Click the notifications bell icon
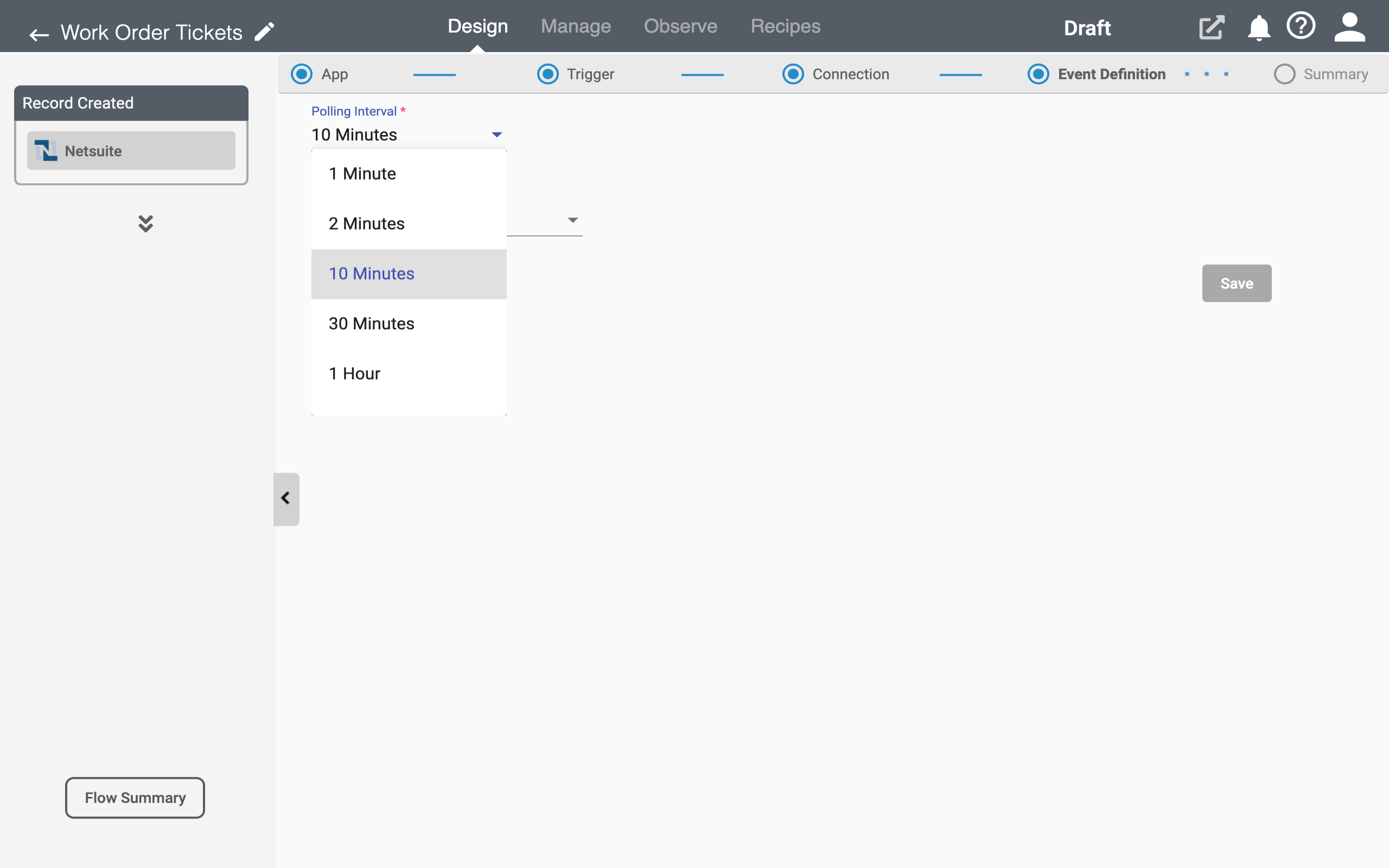This screenshot has height=868, width=1389. 1258,27
